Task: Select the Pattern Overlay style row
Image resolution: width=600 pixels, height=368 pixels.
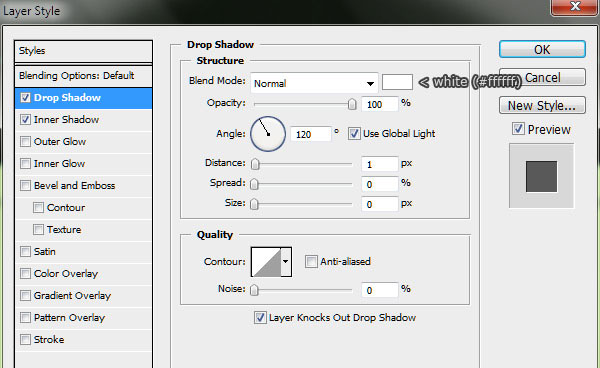Action: [x=83, y=318]
